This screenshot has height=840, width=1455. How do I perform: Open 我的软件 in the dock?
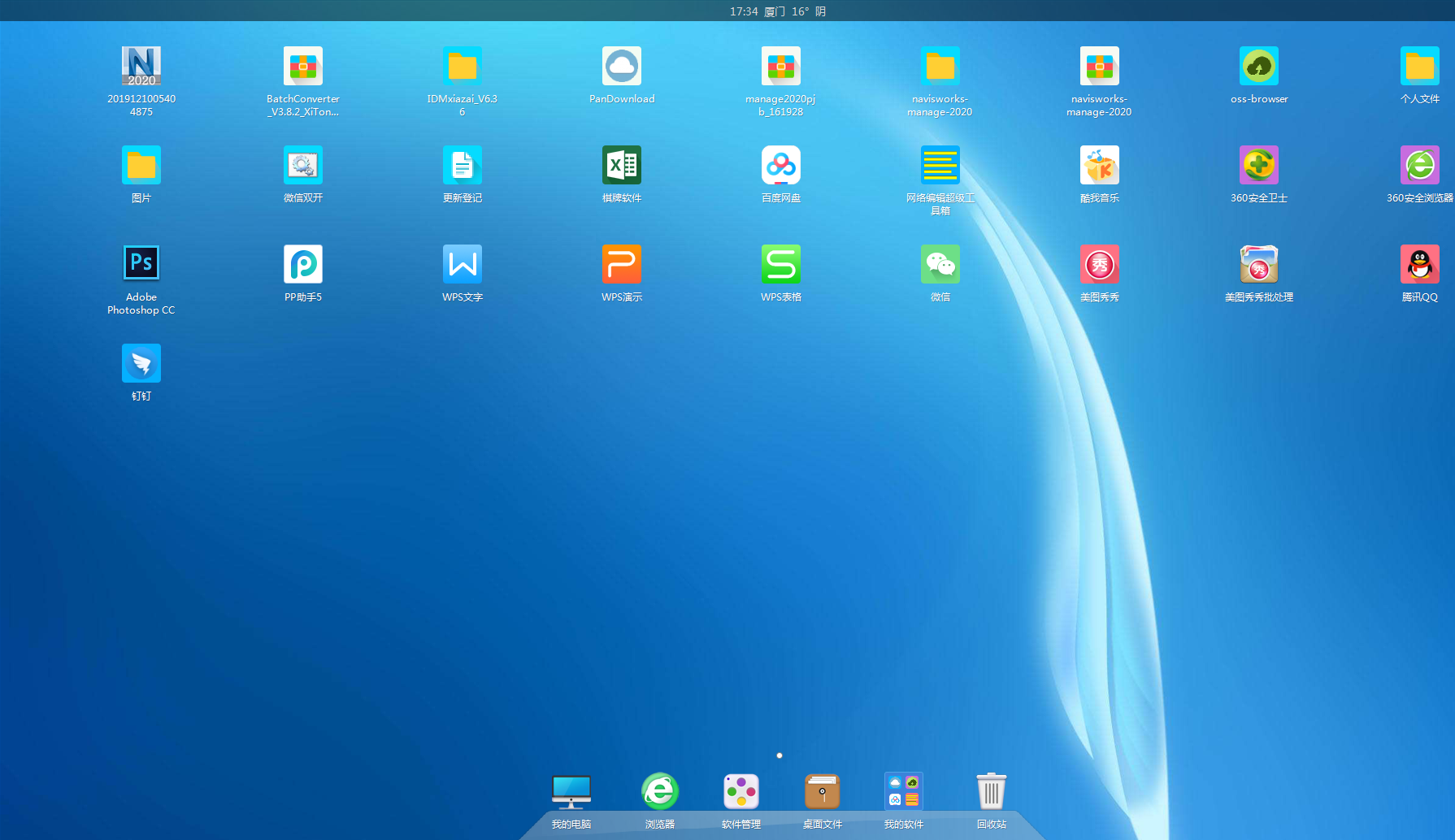904,791
